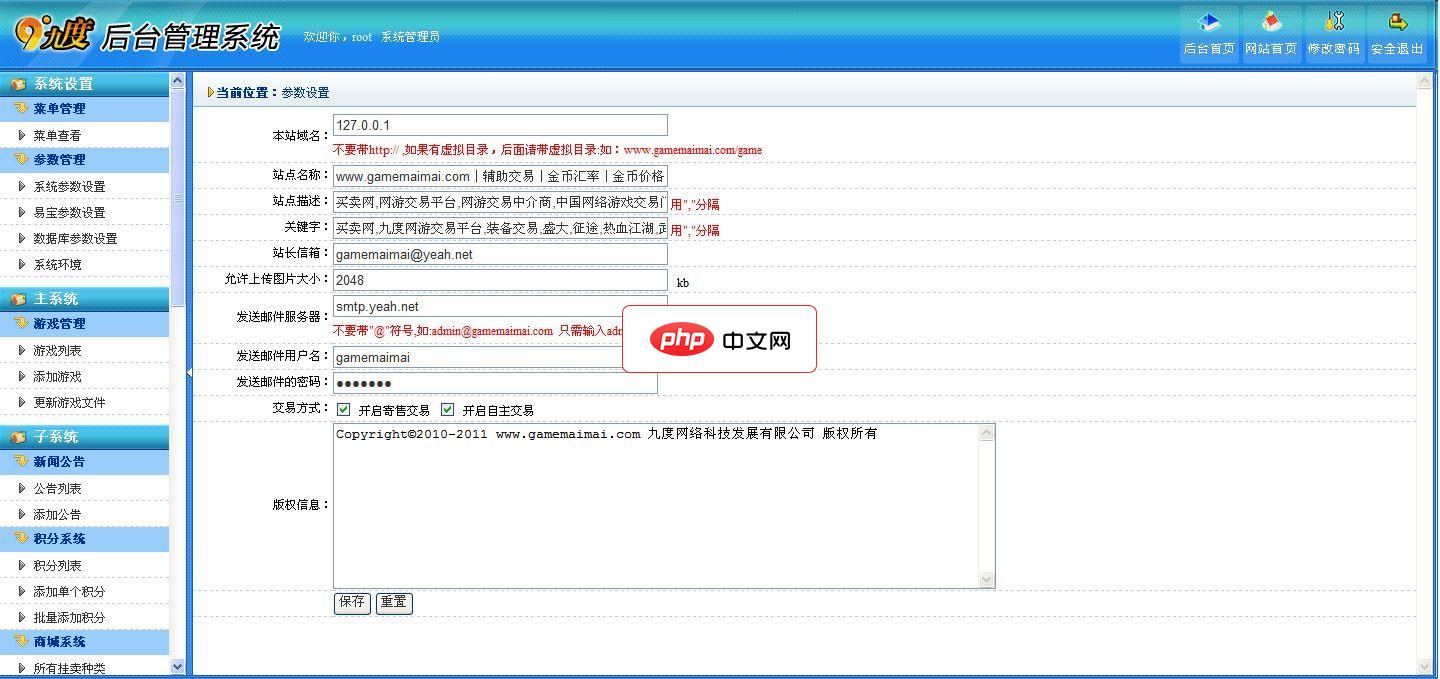1440x679 pixels.
Task: Disable 开启自主交易 checkbox
Action: click(448, 409)
